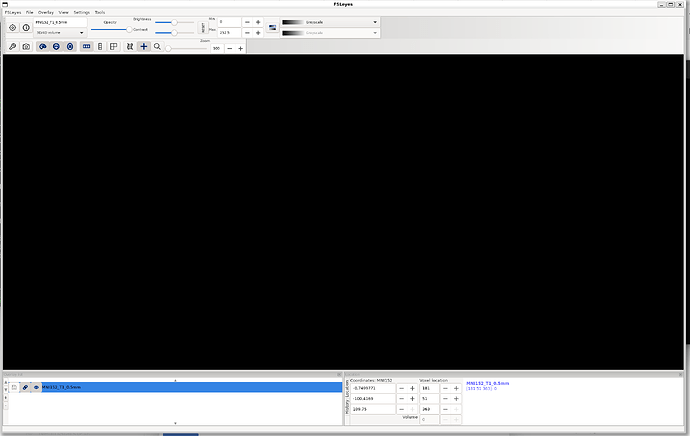Toggle the sagittal canvas view
The height and width of the screenshot is (436, 690).
(x=43, y=47)
